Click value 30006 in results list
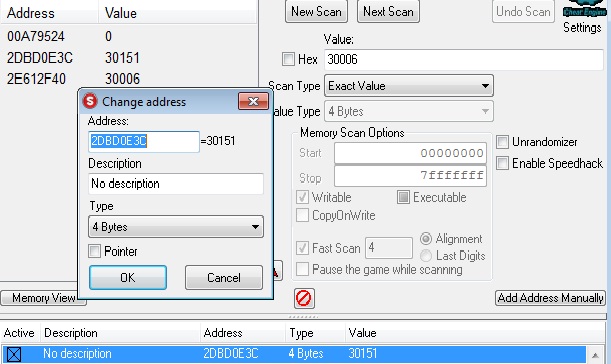This screenshot has width=611, height=364. click(122, 79)
